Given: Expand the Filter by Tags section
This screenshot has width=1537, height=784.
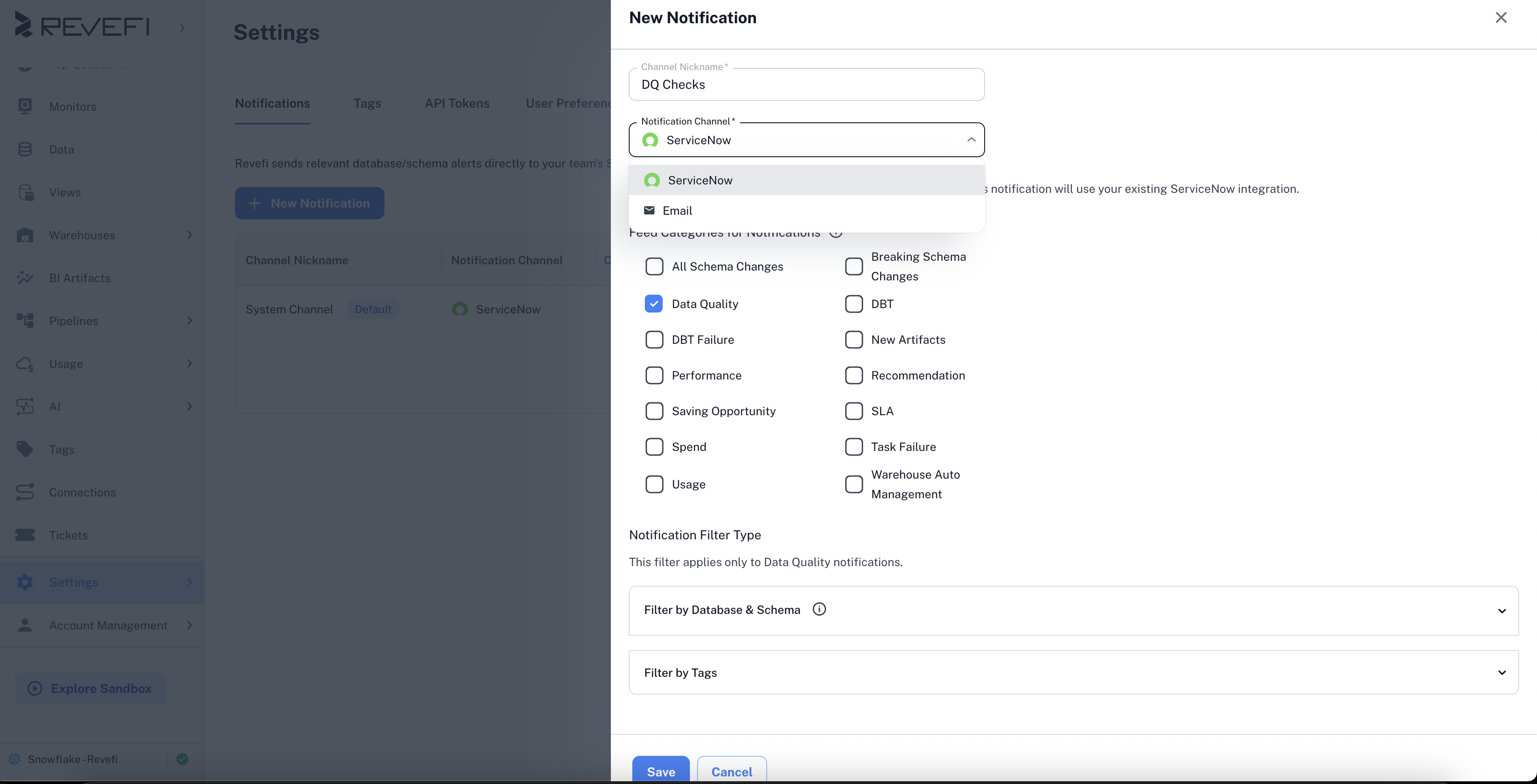Looking at the screenshot, I should coord(1501,672).
